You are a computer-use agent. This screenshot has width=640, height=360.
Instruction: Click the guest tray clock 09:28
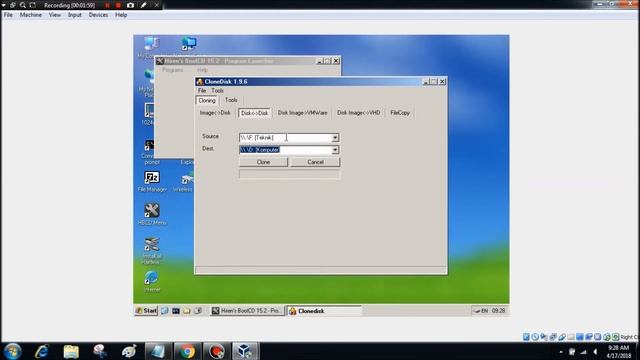(498, 311)
